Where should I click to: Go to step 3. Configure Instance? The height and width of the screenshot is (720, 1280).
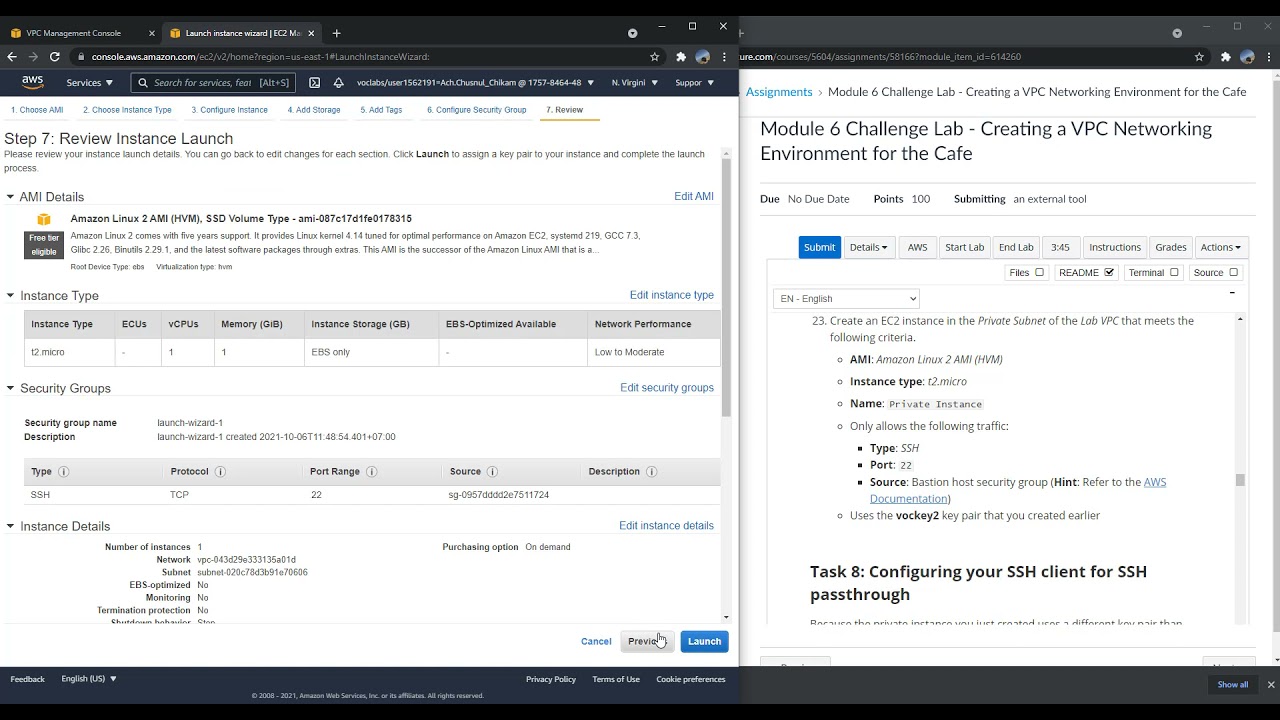tap(230, 110)
